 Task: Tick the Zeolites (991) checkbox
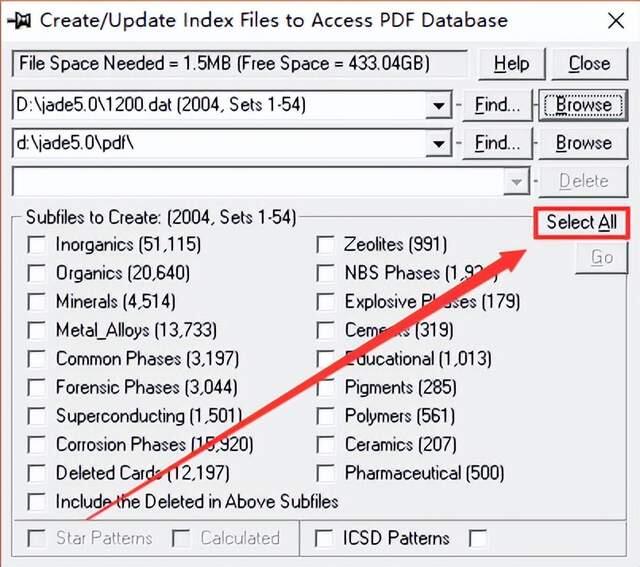[325, 244]
